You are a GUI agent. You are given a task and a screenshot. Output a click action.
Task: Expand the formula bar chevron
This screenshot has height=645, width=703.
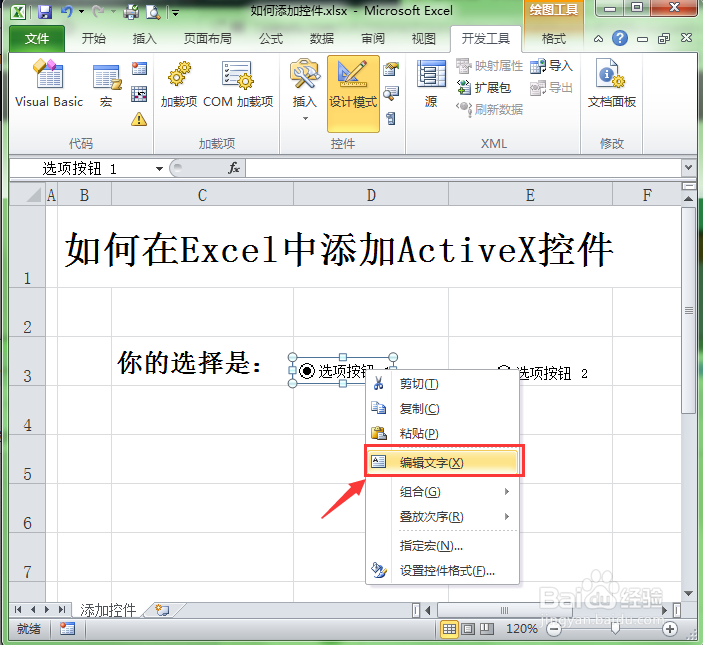click(x=688, y=168)
